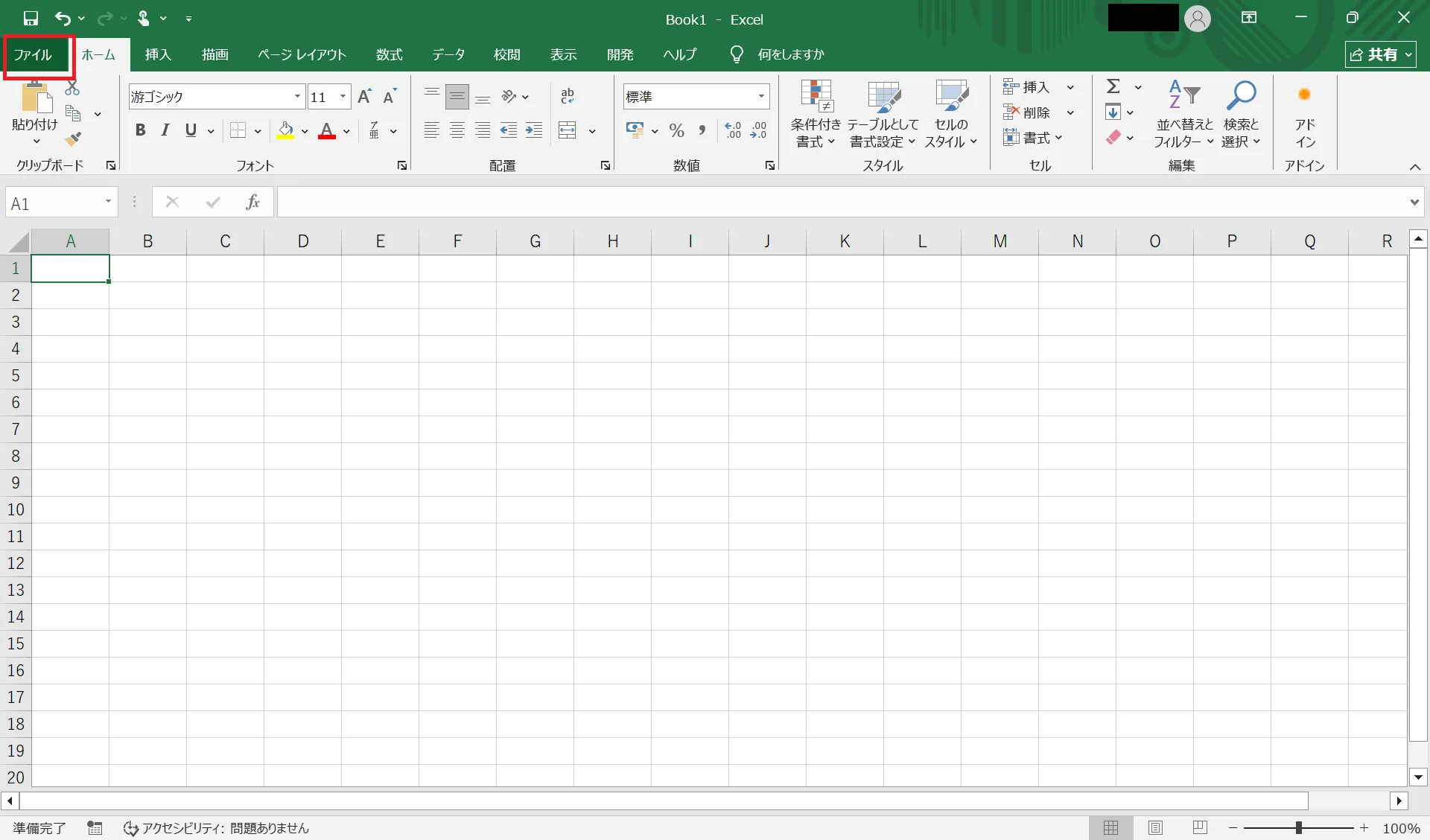Click the Merge and Center icon
The width and height of the screenshot is (1430, 840).
(568, 130)
